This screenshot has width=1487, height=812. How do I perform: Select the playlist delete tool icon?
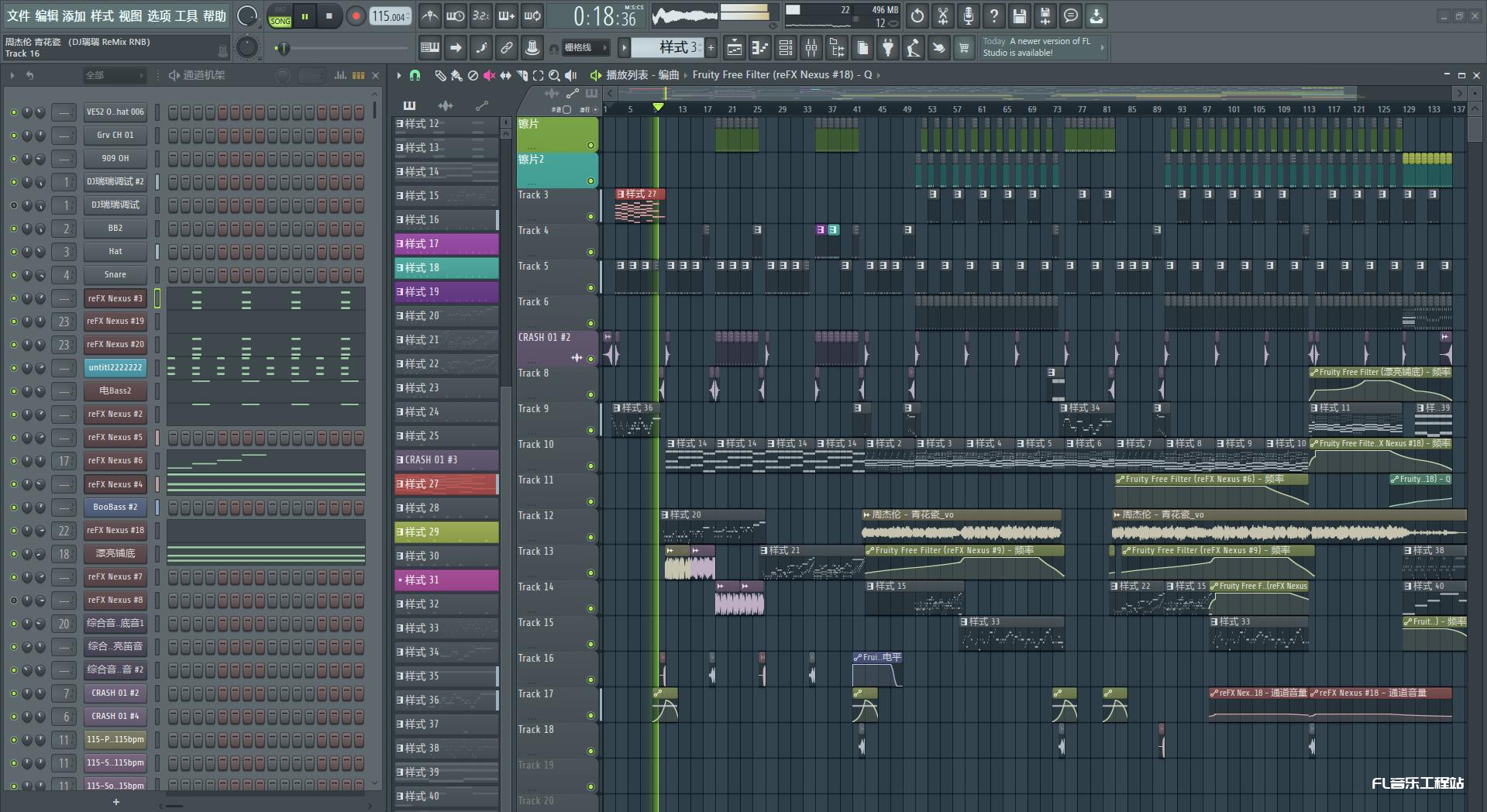tap(473, 75)
